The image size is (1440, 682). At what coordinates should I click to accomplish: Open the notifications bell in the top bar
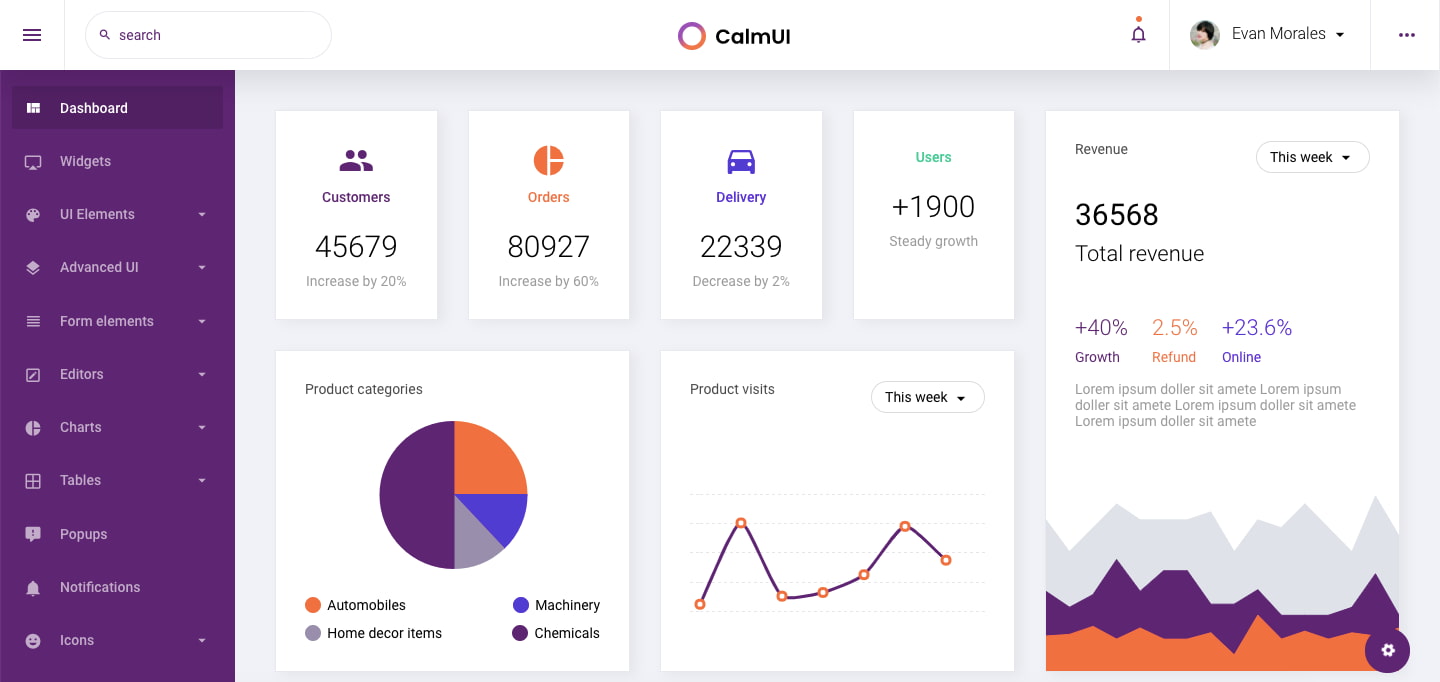(x=1138, y=33)
